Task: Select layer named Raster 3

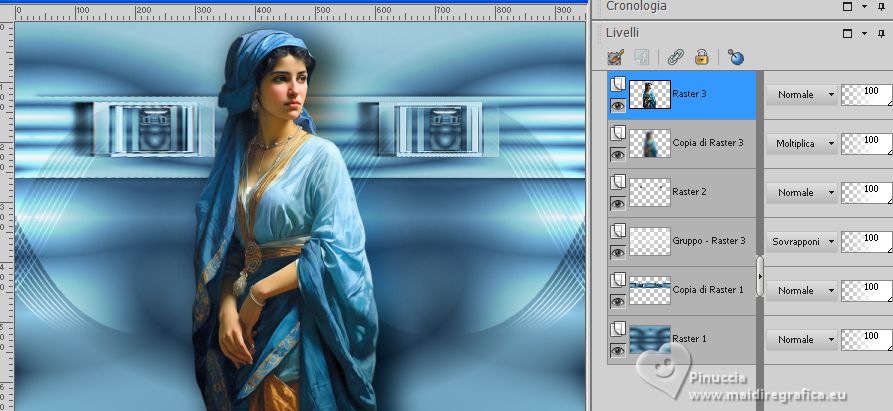Action: [689, 94]
